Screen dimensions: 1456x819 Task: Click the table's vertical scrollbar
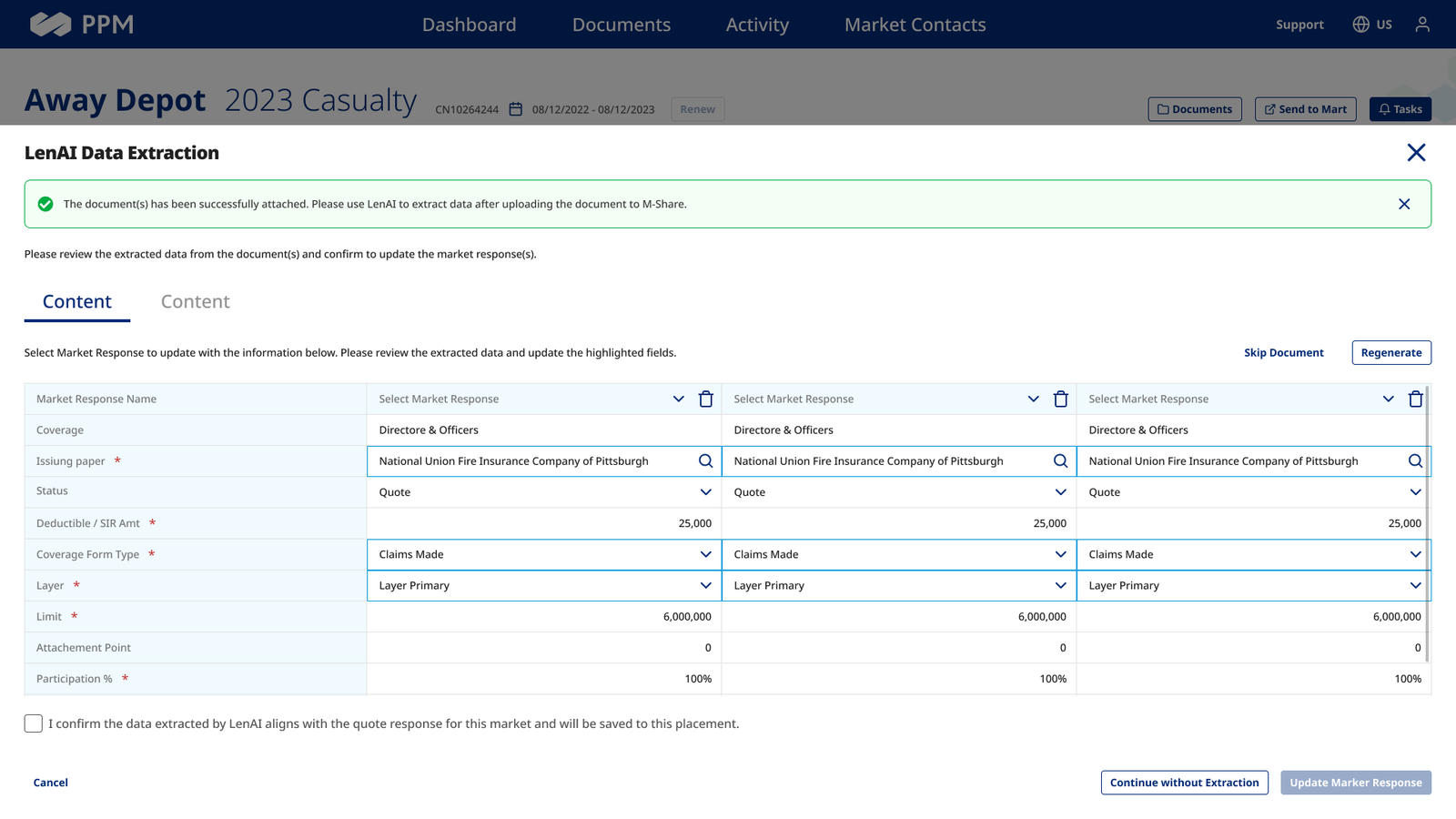point(1427,523)
